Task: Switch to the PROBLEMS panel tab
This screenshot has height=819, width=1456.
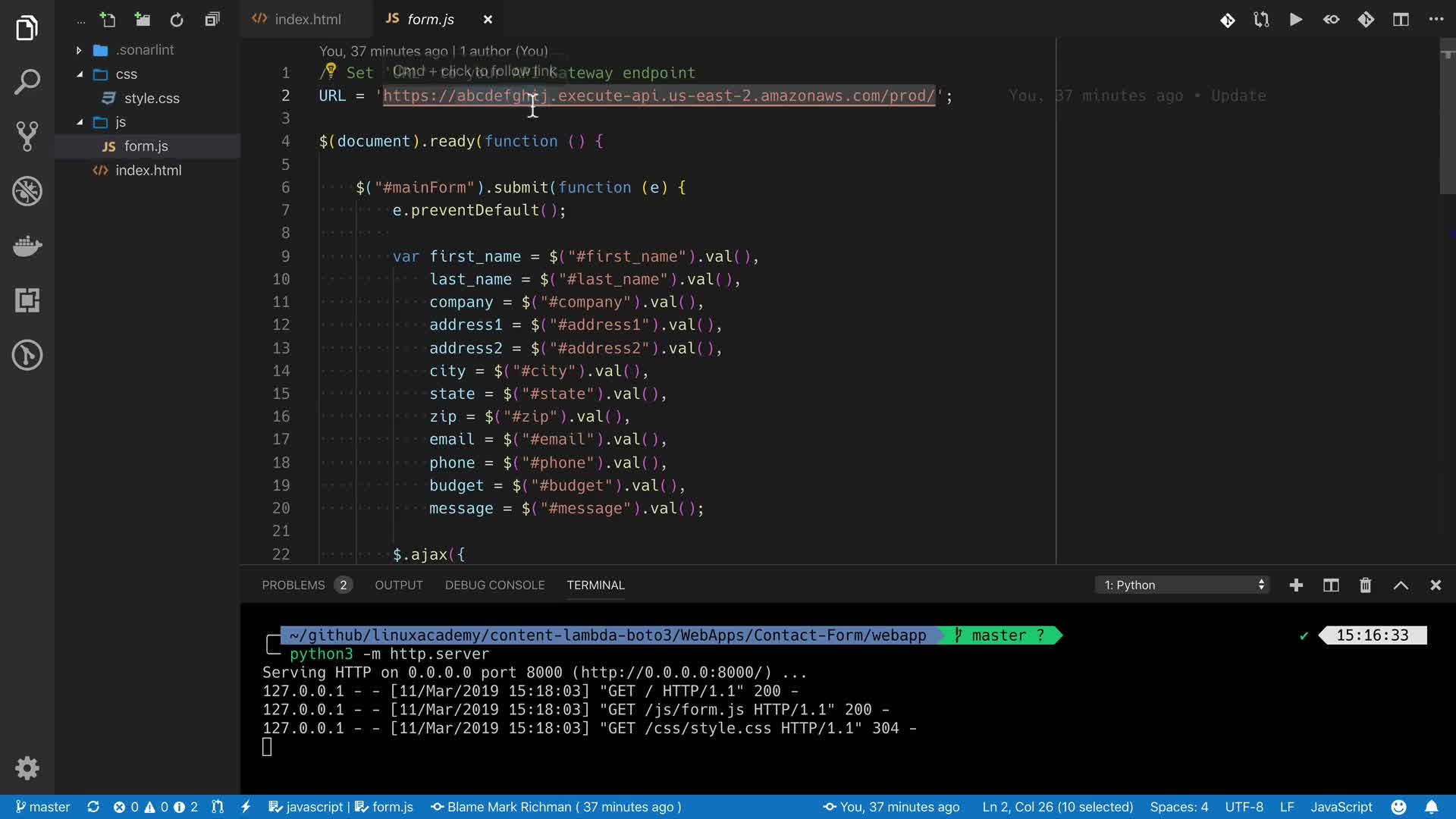Action: (293, 585)
